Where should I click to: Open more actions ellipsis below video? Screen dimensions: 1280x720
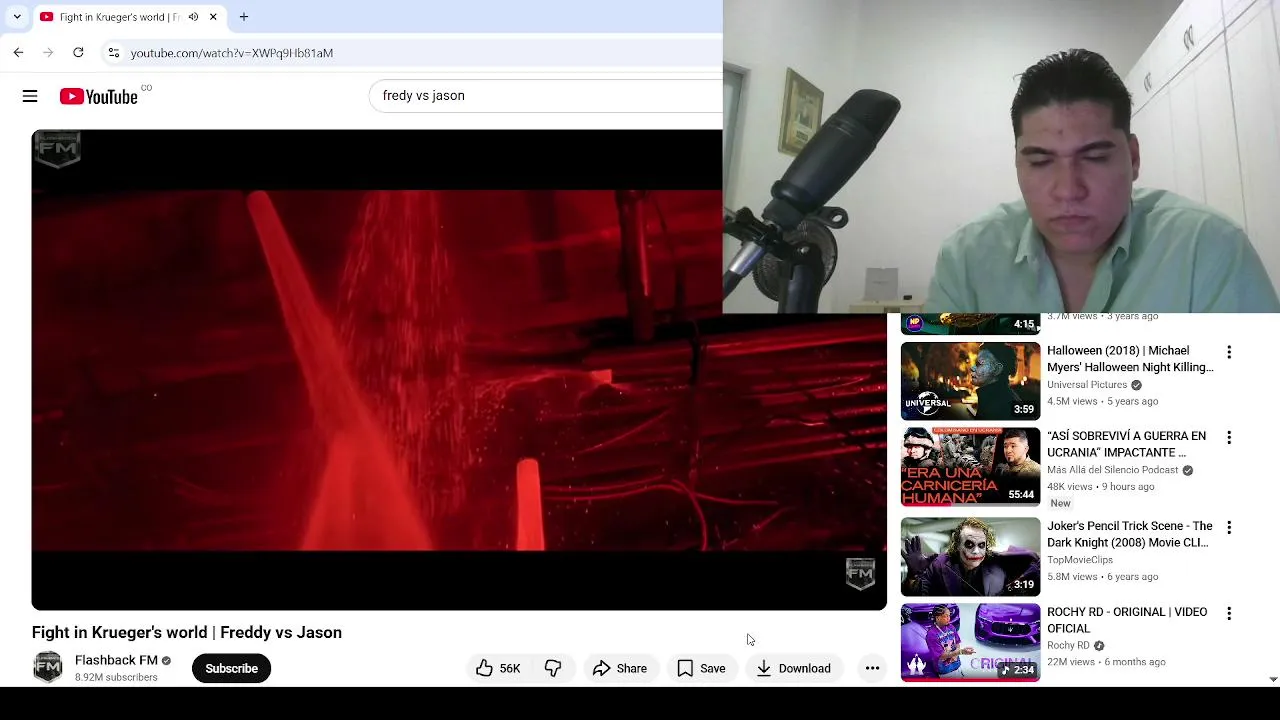click(872, 668)
